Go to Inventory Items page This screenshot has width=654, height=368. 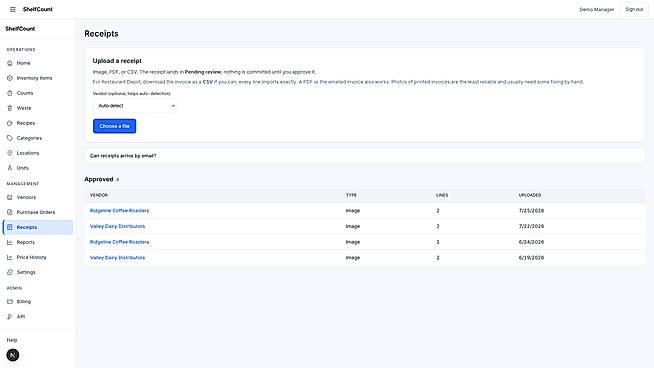point(38,78)
